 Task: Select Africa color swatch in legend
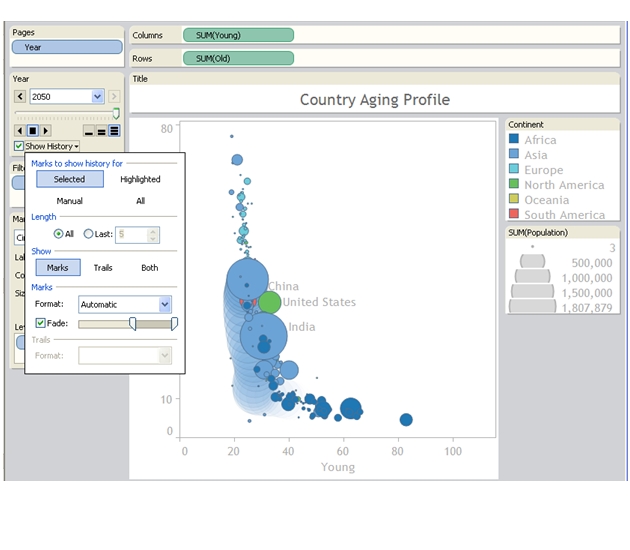tap(513, 139)
